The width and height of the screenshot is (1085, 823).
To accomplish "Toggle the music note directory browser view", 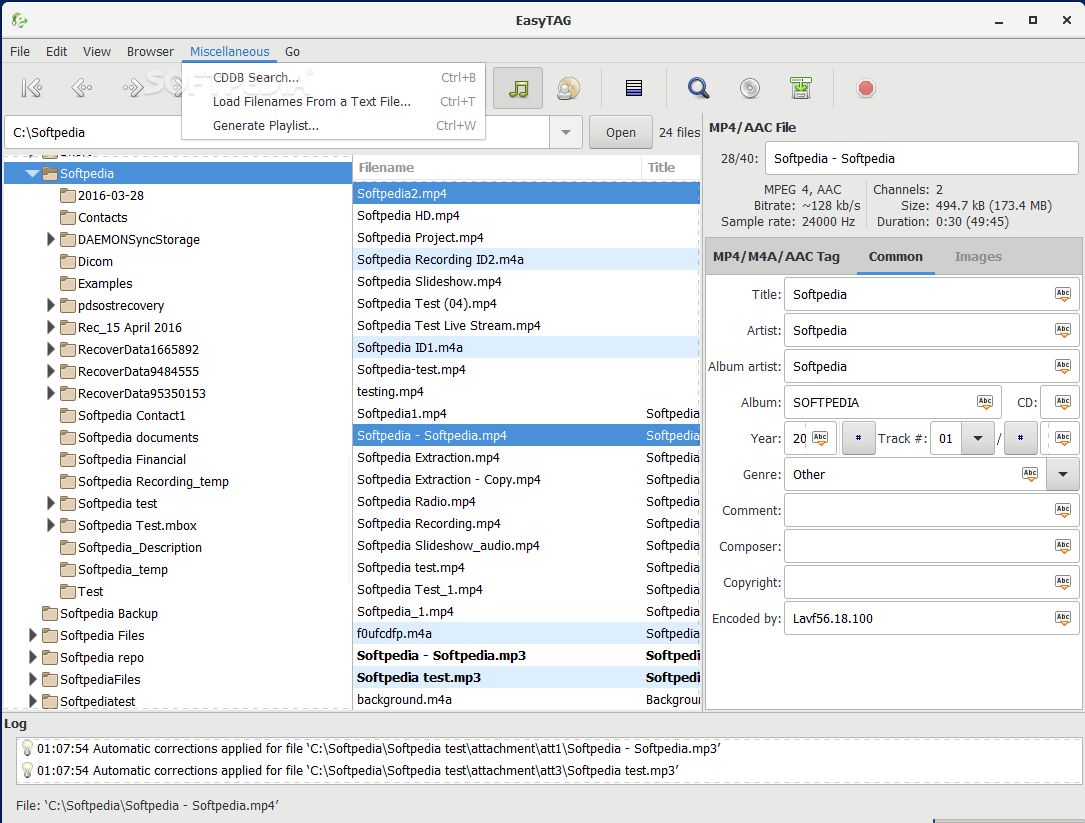I will (x=518, y=88).
